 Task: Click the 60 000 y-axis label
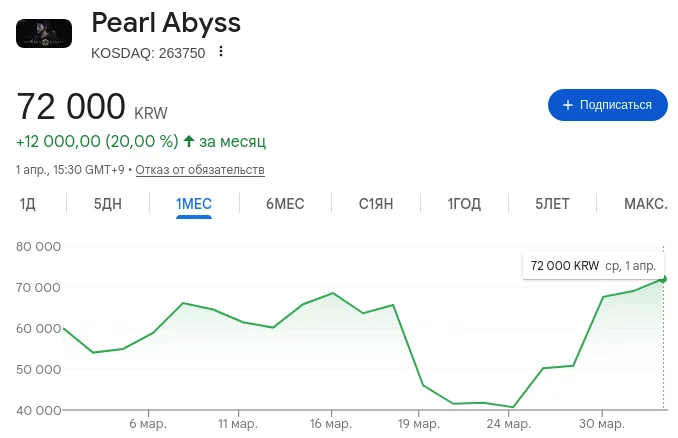click(38, 329)
